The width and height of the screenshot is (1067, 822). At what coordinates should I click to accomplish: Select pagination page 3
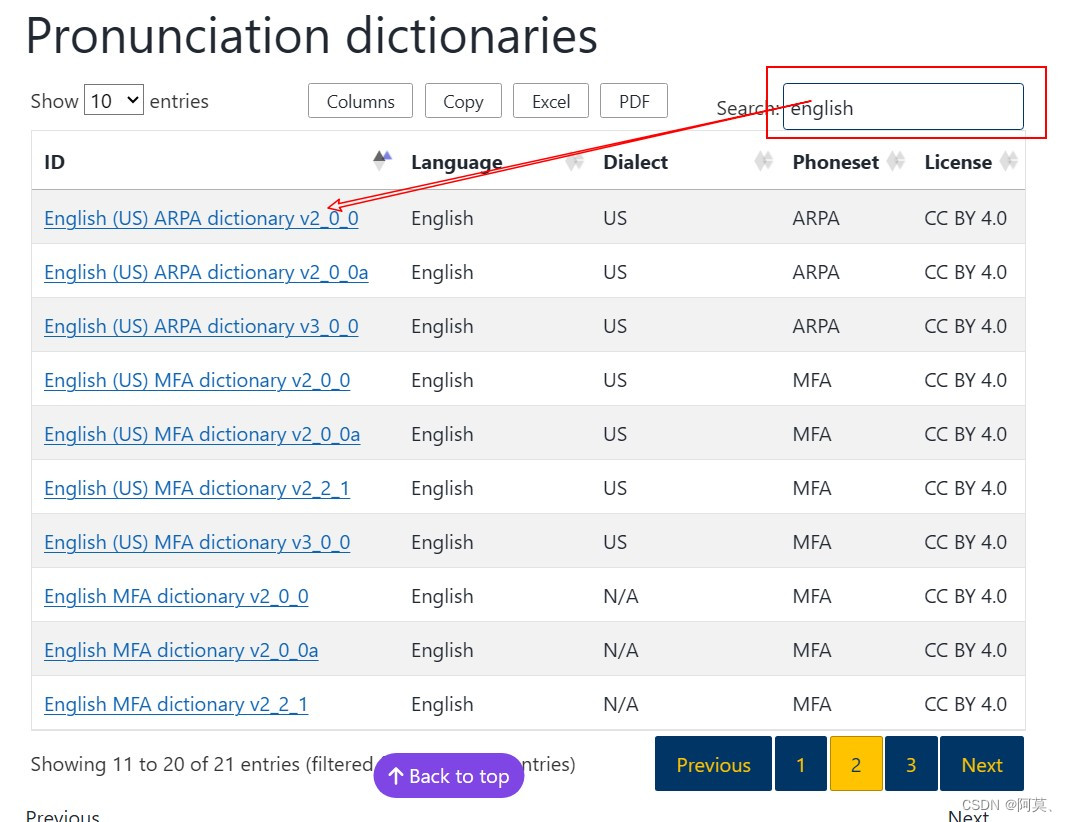[x=911, y=763]
